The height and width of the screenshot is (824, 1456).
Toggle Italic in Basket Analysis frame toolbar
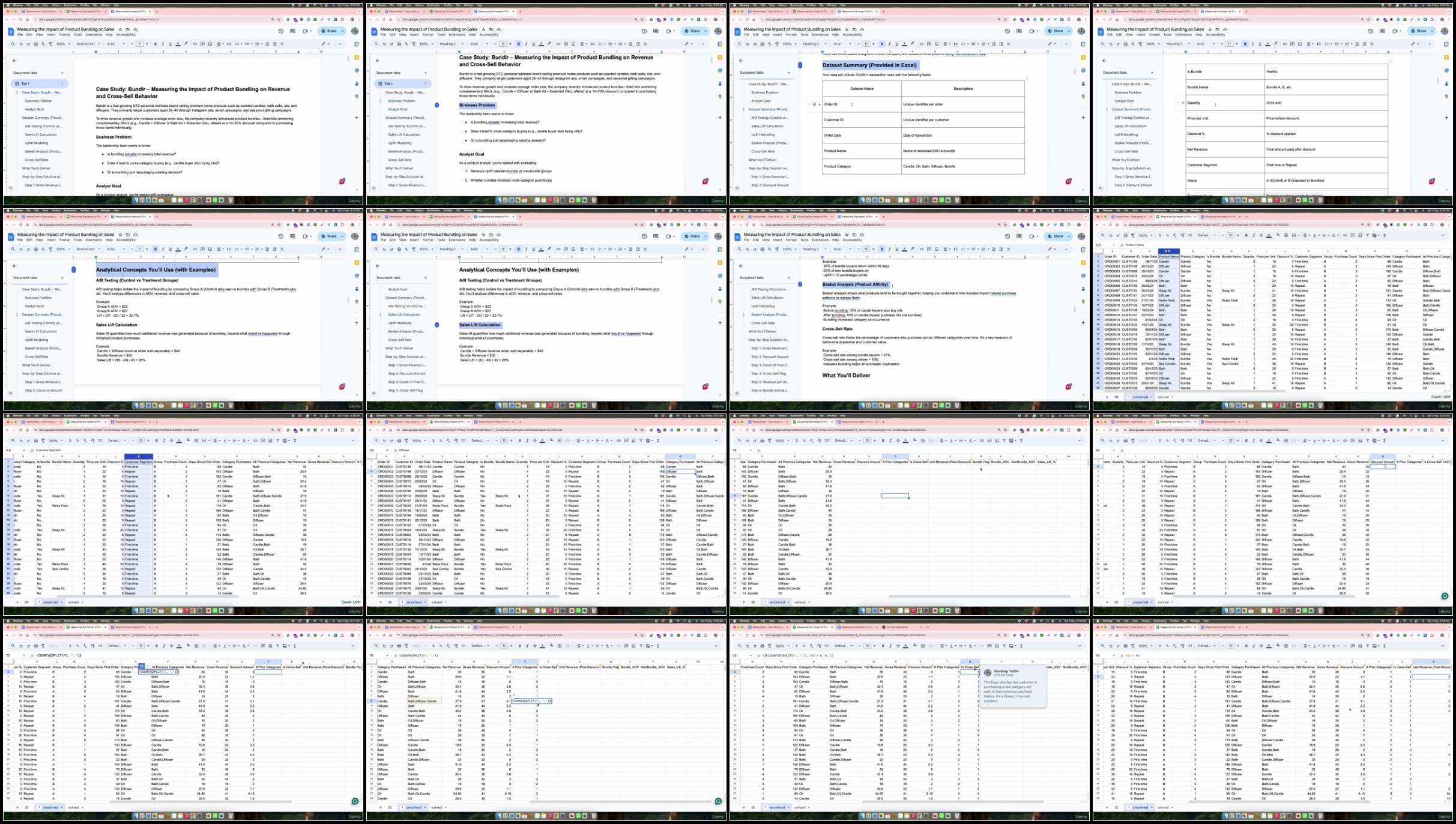[889, 249]
